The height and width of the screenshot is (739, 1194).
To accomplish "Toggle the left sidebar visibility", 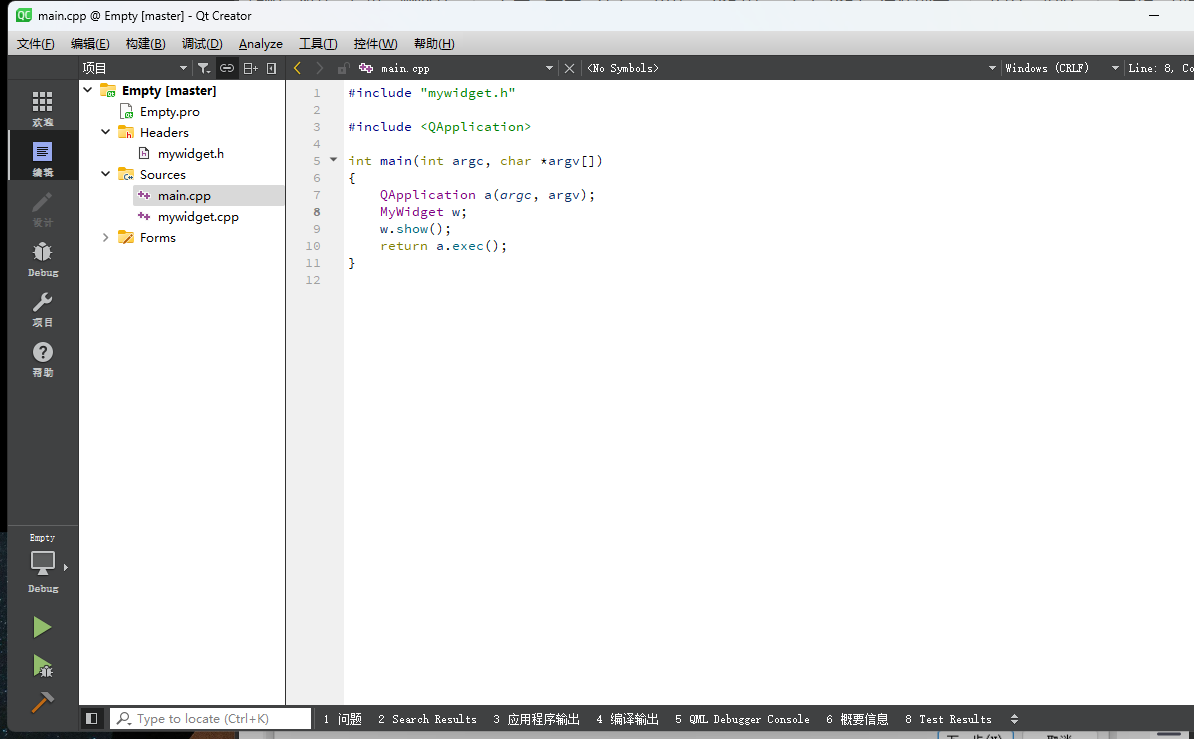I will click(91, 718).
